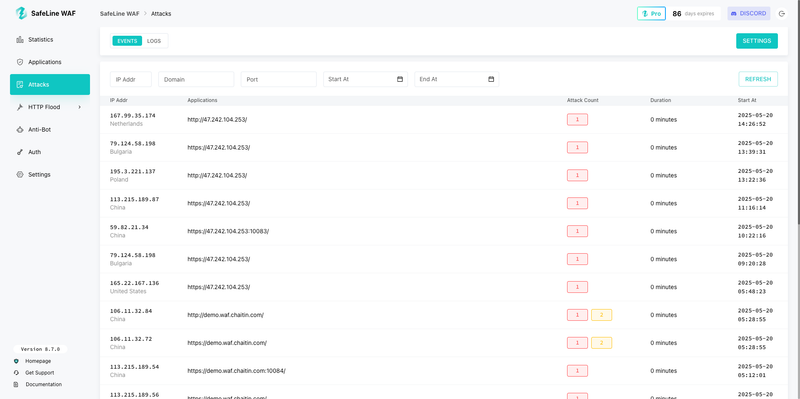Open the Start At date picker
Viewport: 800px width, 399px height.
click(x=365, y=79)
